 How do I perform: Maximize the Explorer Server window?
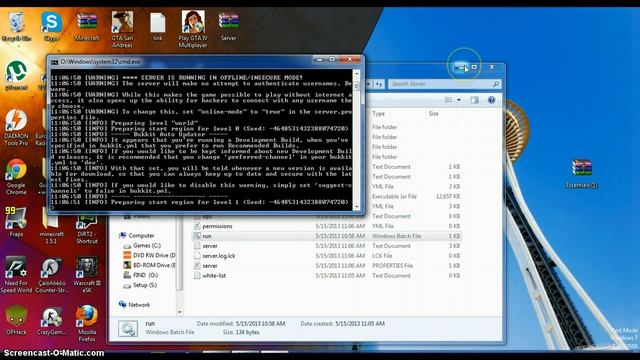tap(474, 67)
